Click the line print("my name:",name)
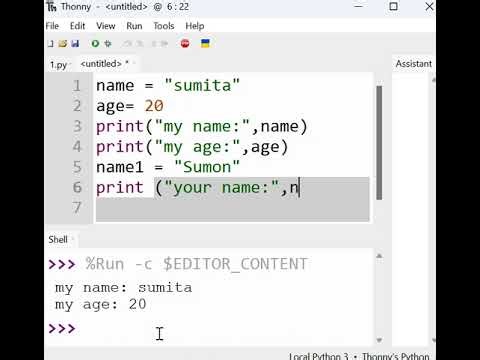 202,127
